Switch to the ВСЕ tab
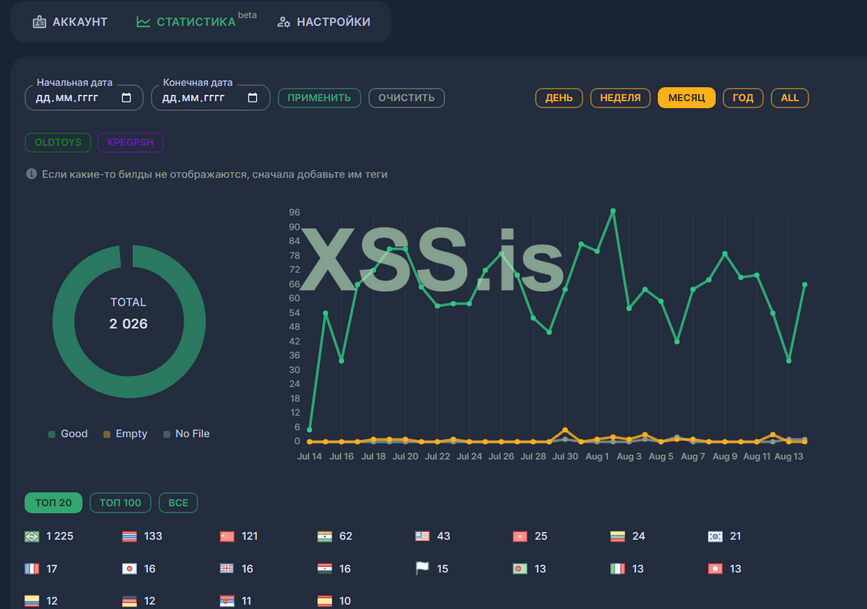867x609 pixels. tap(178, 503)
